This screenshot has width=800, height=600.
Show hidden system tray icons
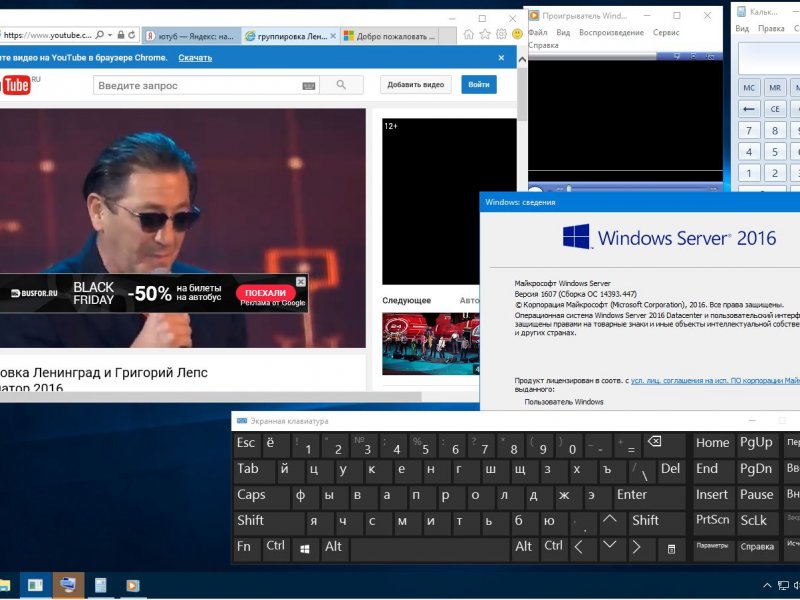767,586
